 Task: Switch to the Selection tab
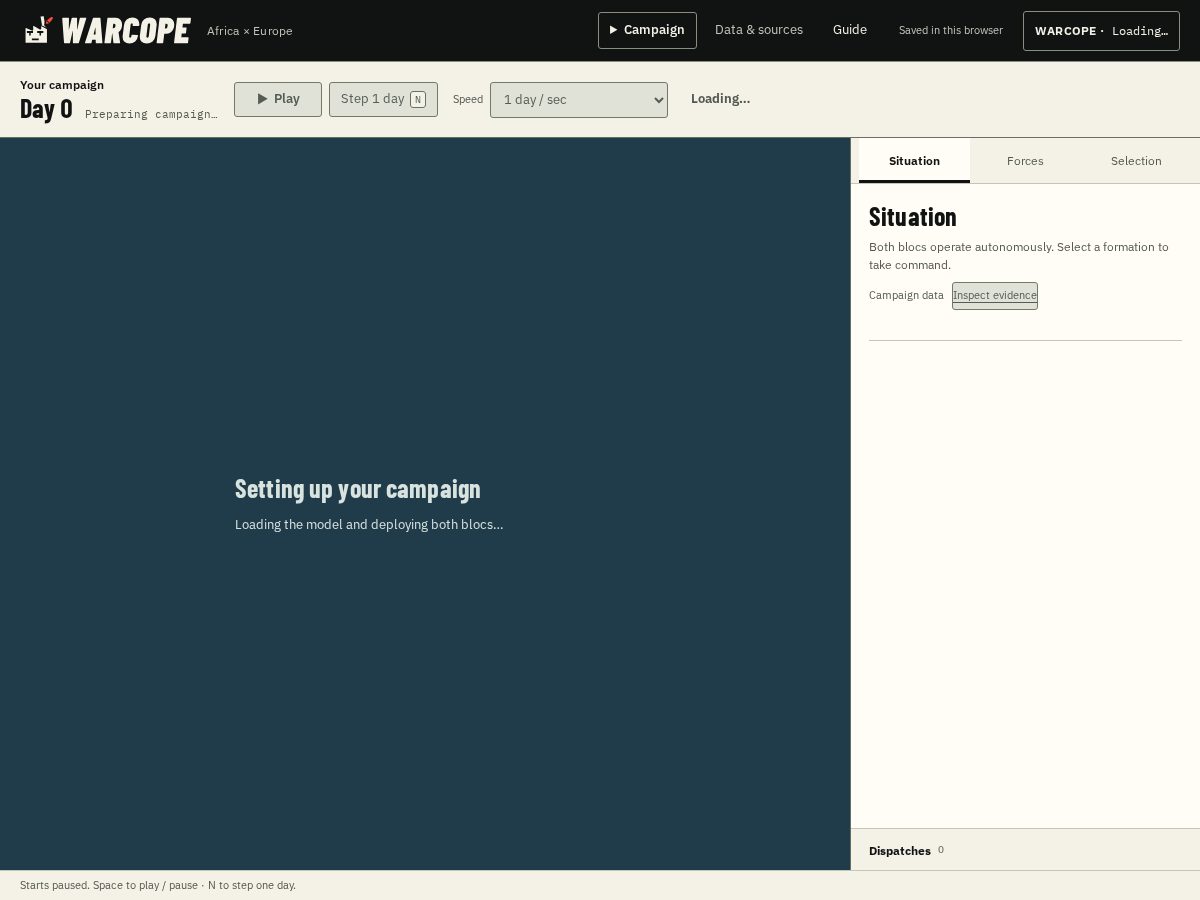coord(1136,161)
